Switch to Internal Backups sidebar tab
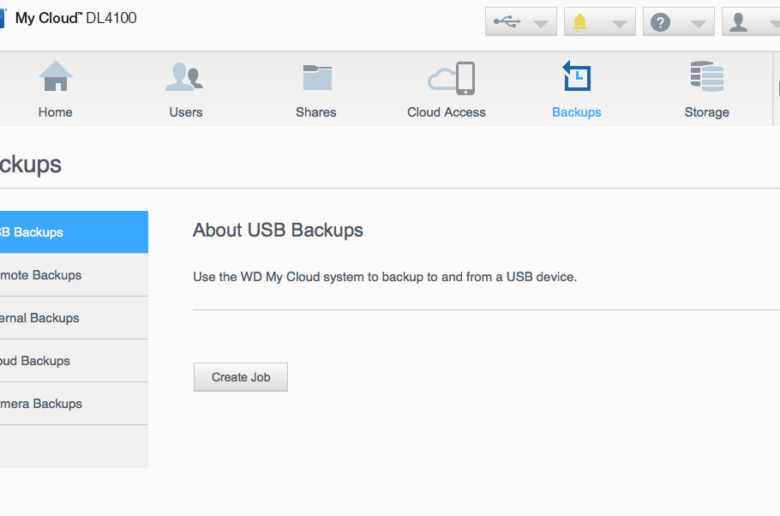 point(74,318)
